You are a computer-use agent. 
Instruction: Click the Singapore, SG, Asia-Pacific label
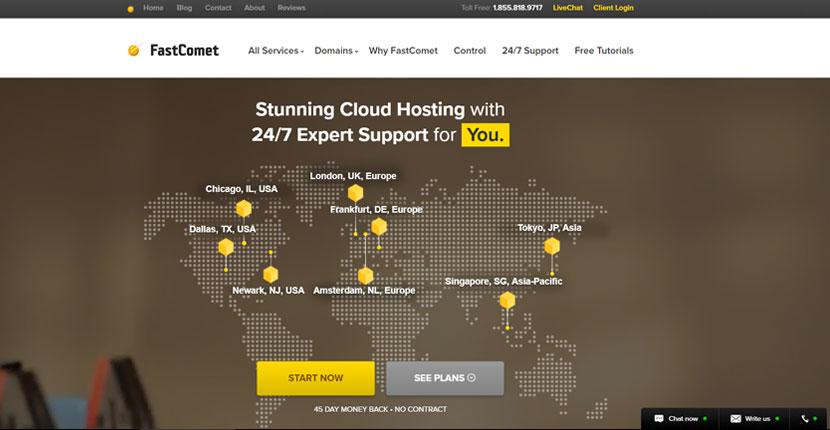pyautogui.click(x=503, y=281)
